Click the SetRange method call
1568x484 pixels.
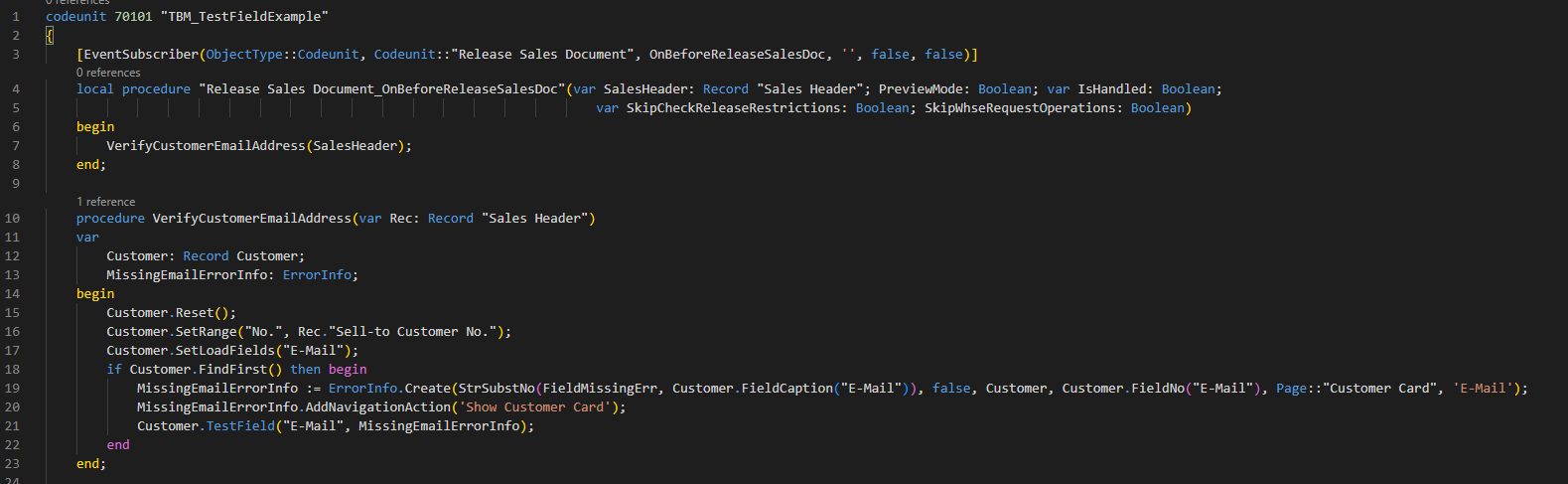coord(207,332)
